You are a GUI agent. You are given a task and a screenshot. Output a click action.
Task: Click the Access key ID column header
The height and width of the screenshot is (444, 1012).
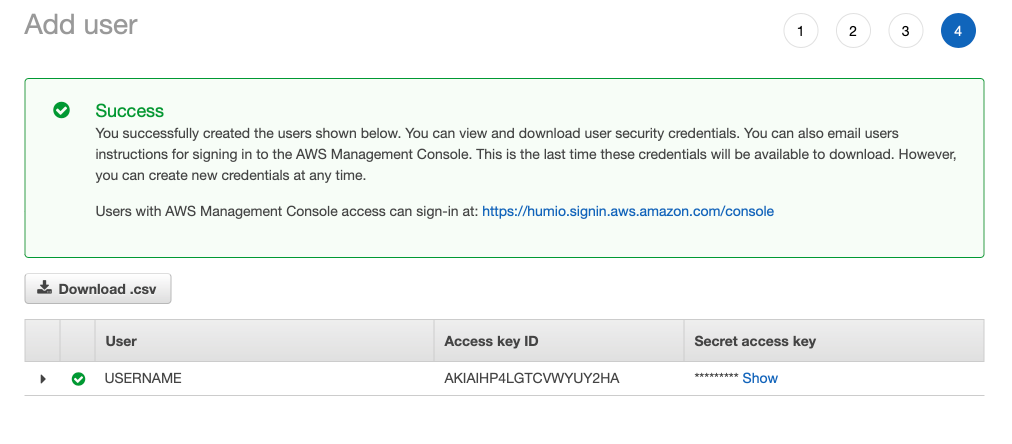click(491, 341)
